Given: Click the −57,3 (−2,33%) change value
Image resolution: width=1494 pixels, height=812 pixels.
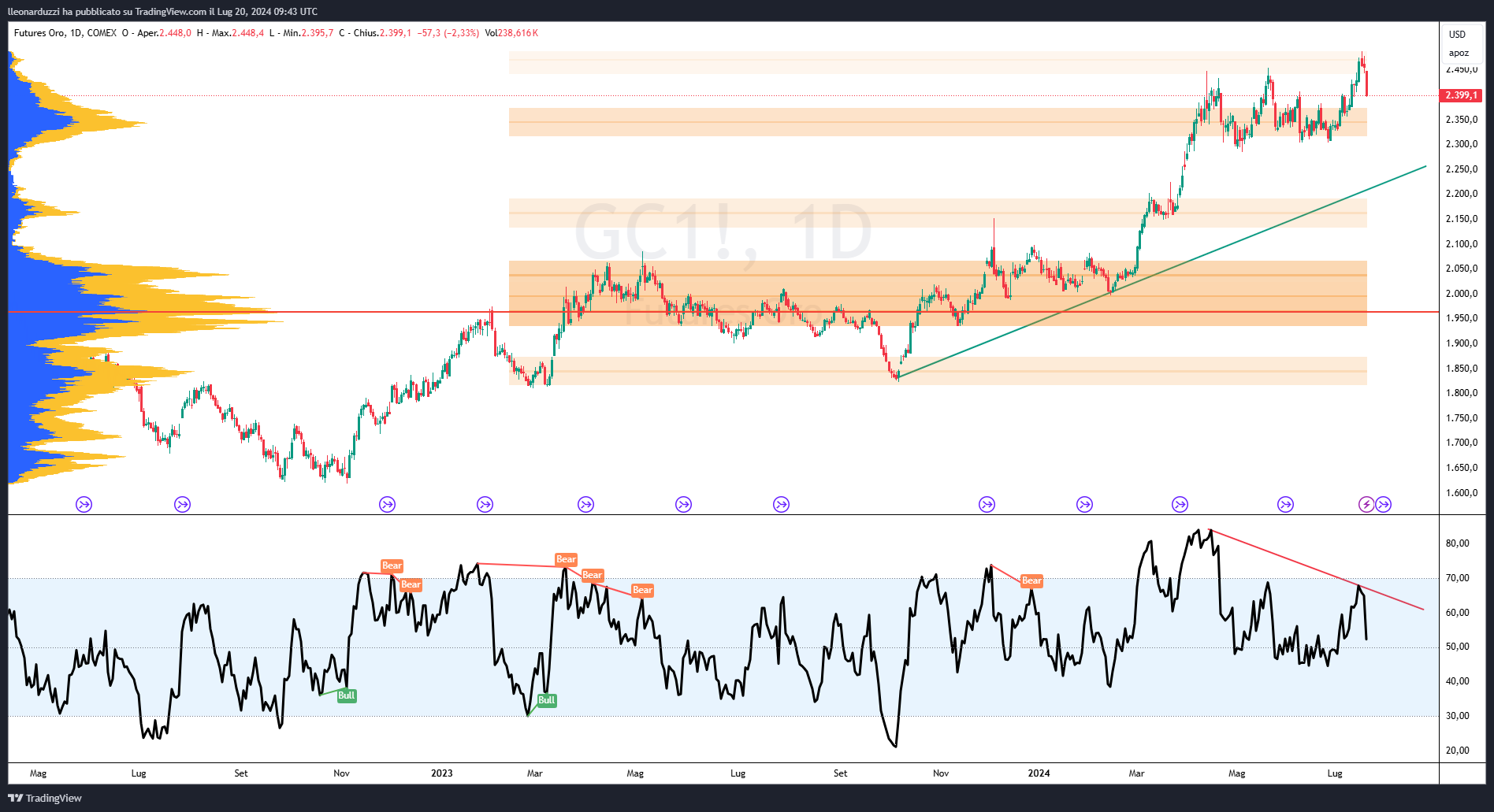Looking at the screenshot, I should 448,33.
